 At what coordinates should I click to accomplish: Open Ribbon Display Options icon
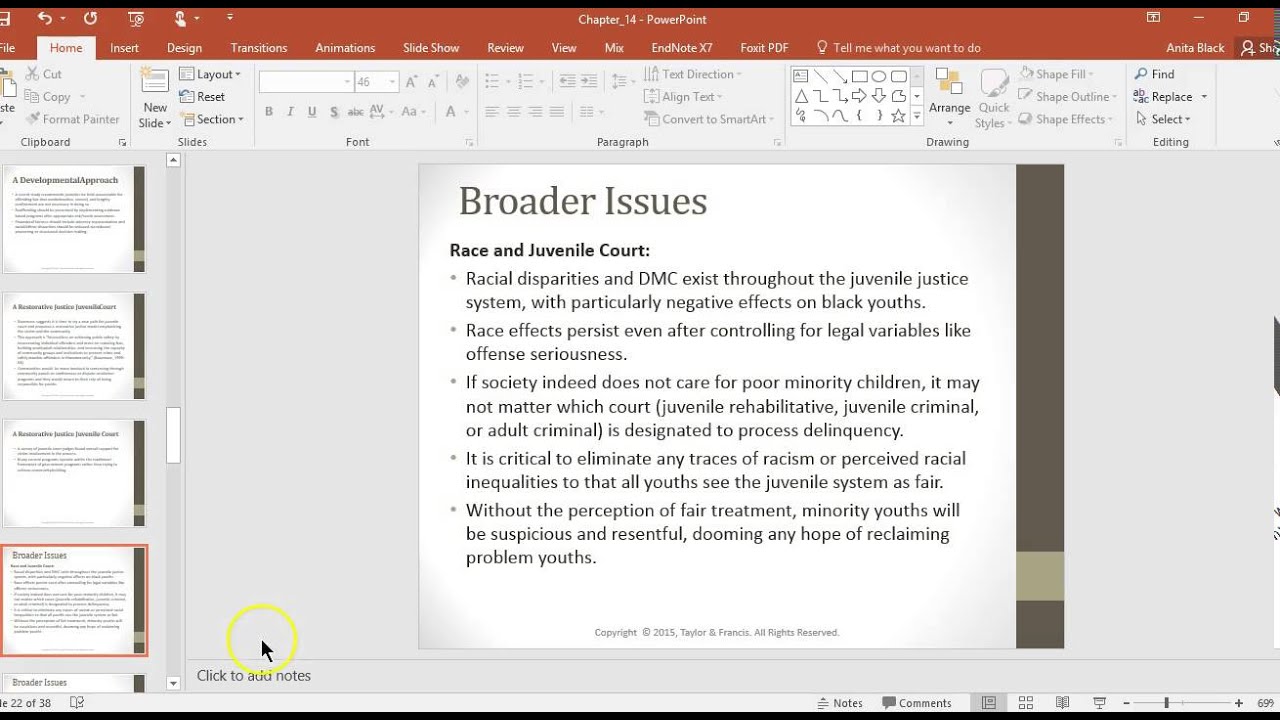(1153, 18)
